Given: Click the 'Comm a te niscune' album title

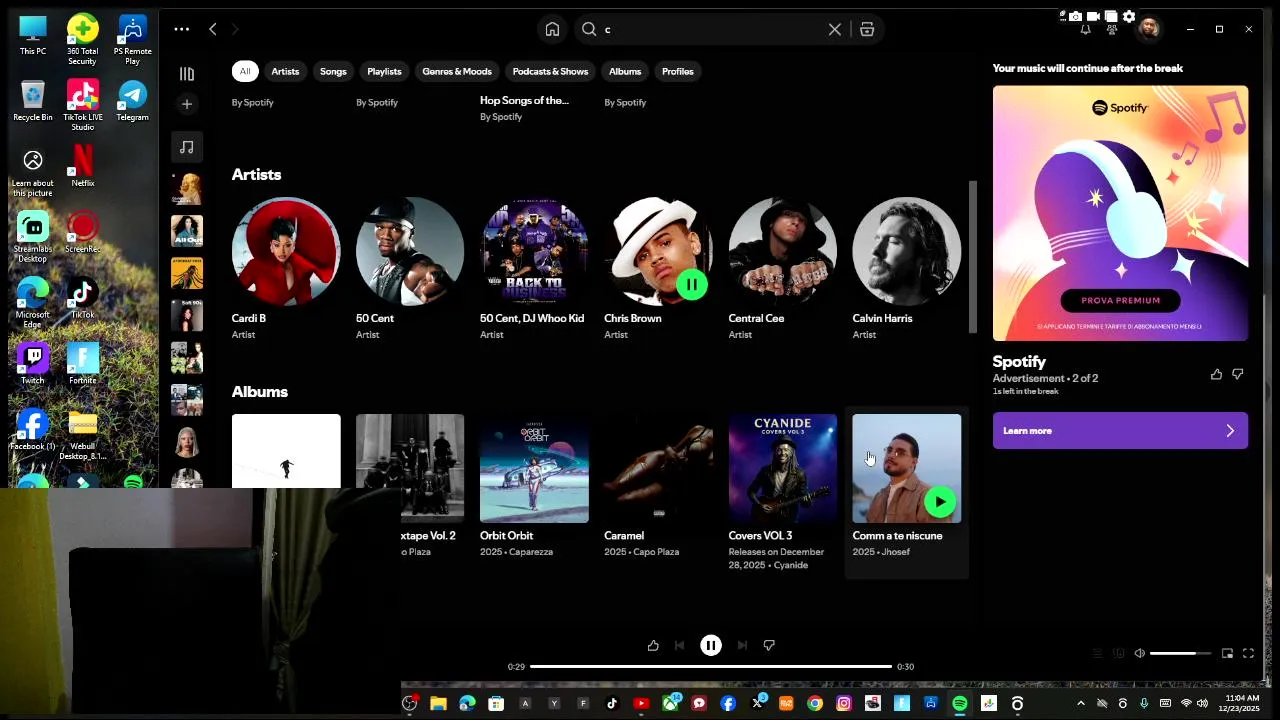Looking at the screenshot, I should (897, 535).
